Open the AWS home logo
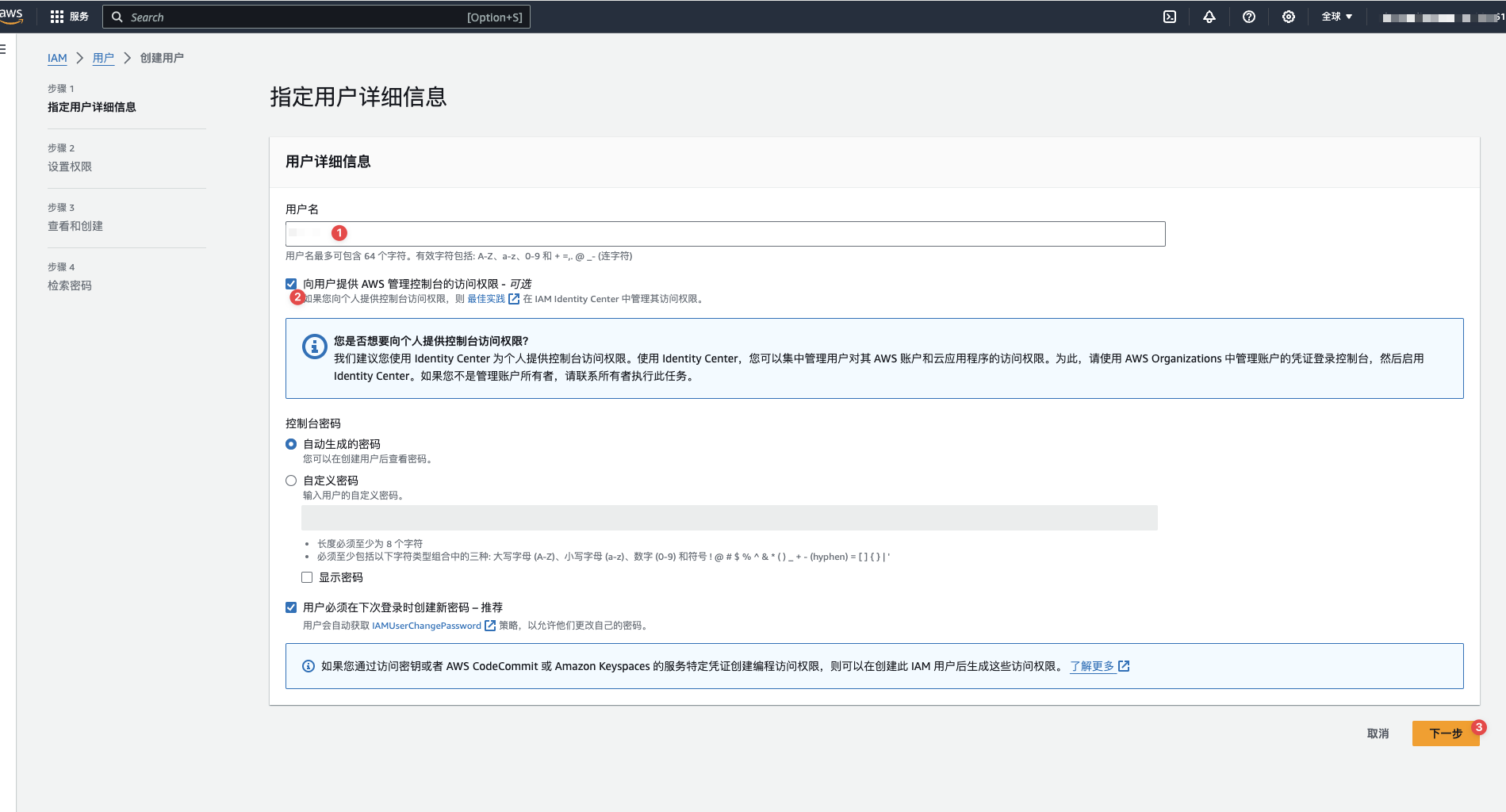The height and width of the screenshot is (812, 1506). tap(11, 16)
